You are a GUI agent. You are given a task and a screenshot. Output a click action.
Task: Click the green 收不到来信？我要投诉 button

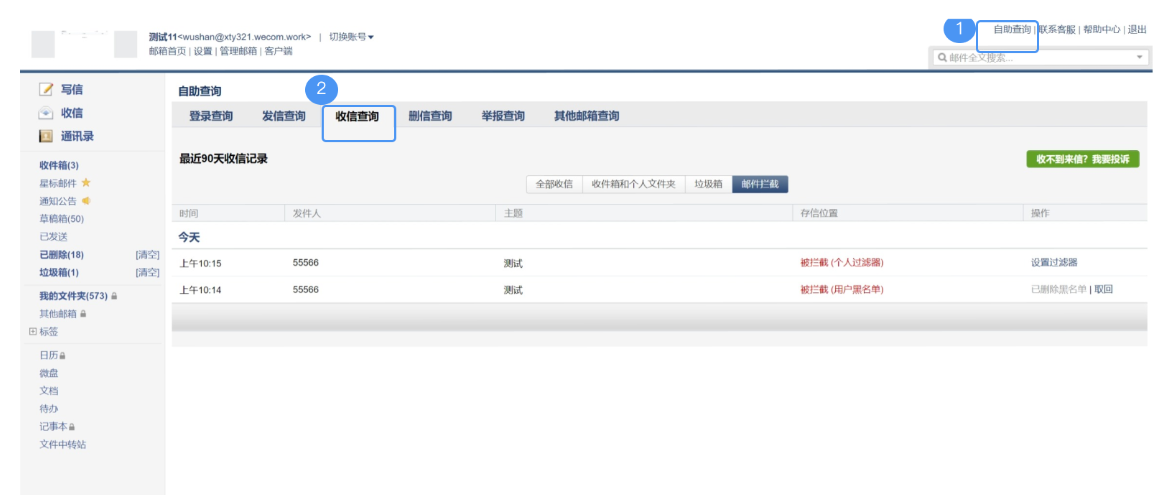pyautogui.click(x=1082, y=159)
